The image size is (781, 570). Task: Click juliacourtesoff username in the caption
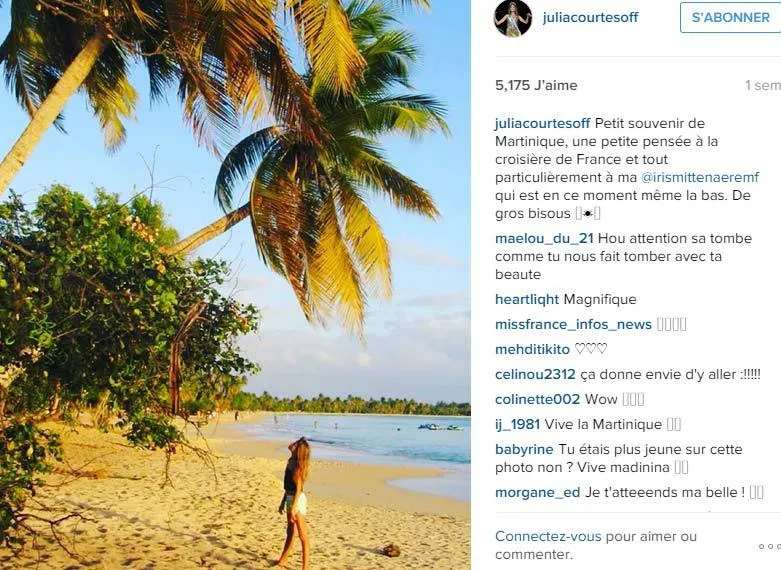coord(542,123)
